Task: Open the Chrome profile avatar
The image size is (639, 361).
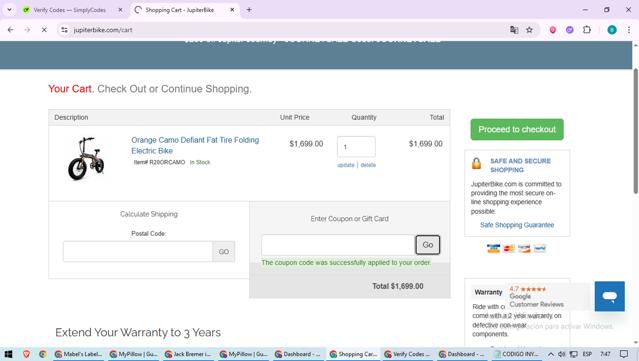Action: [x=612, y=30]
